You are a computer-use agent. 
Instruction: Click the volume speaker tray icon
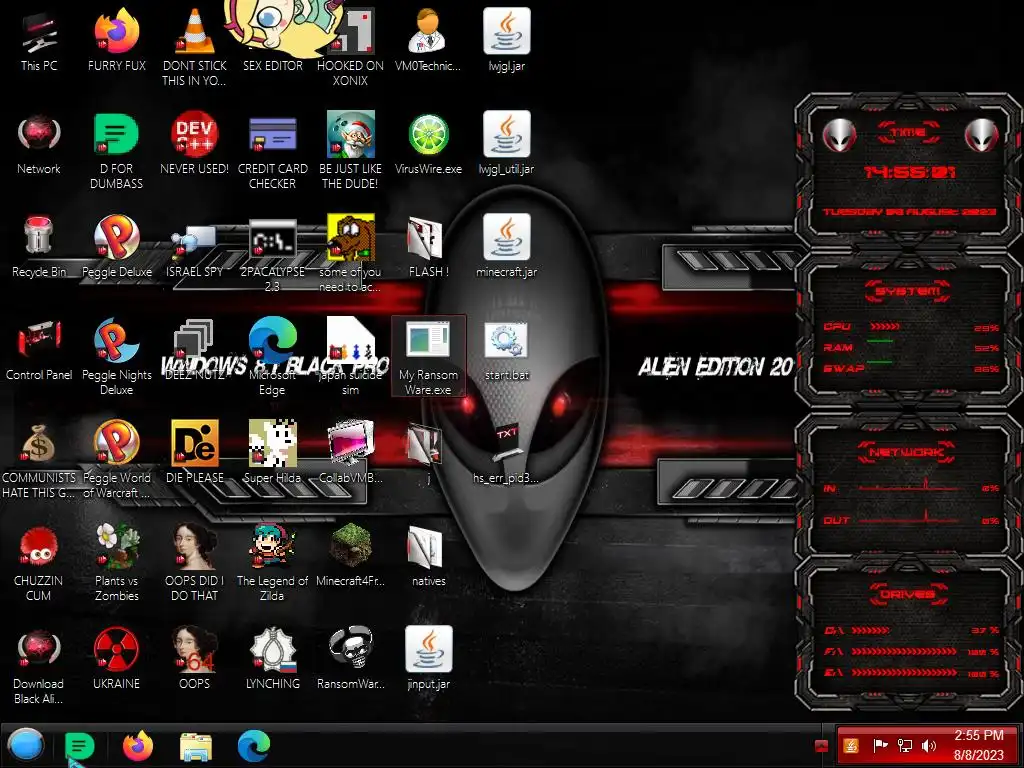coord(928,746)
